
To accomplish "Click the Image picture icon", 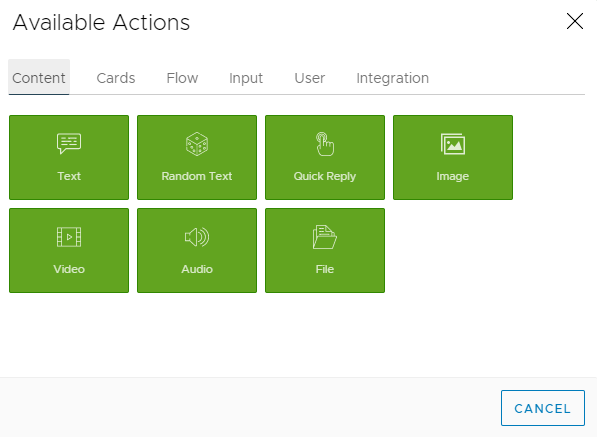I will pos(453,144).
